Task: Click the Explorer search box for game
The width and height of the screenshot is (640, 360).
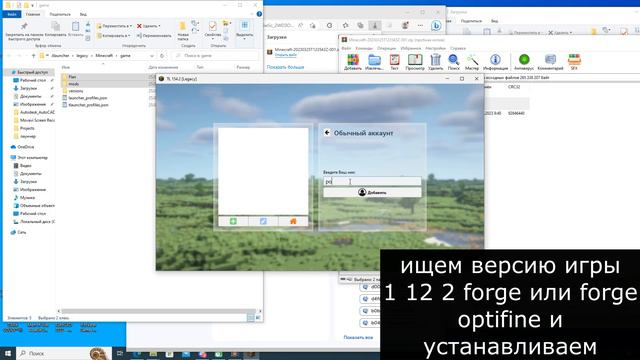Action: tap(216, 56)
